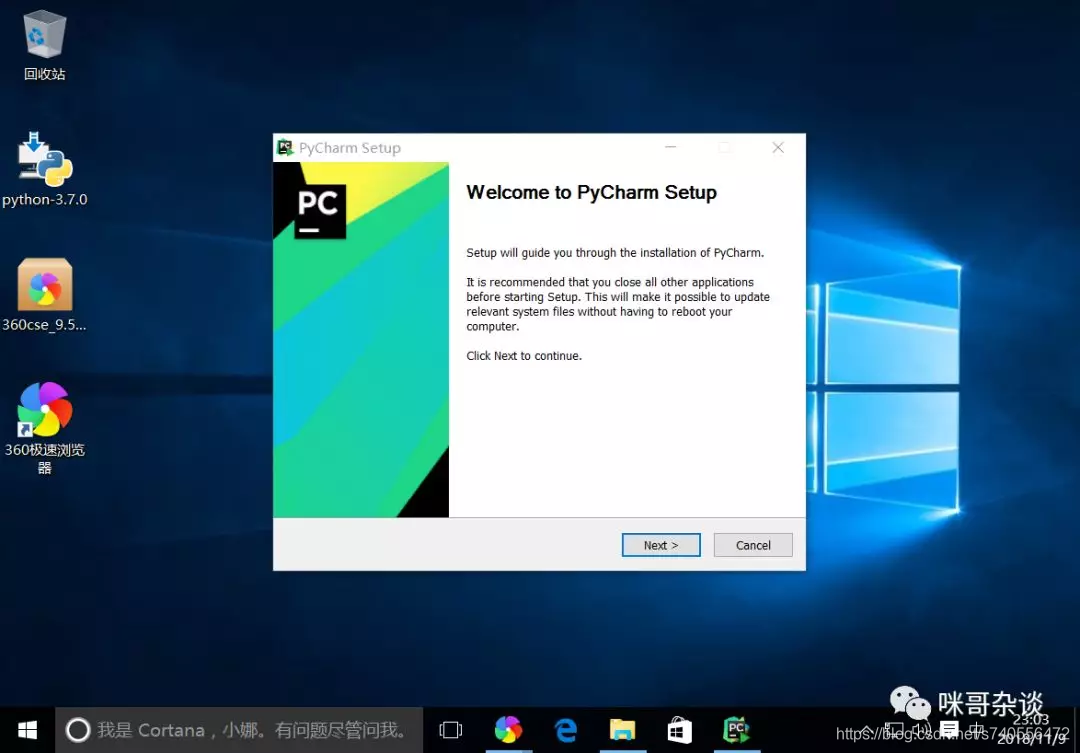This screenshot has width=1080, height=753.
Task: Minimize the PyCharm Setup window
Action: [670, 147]
